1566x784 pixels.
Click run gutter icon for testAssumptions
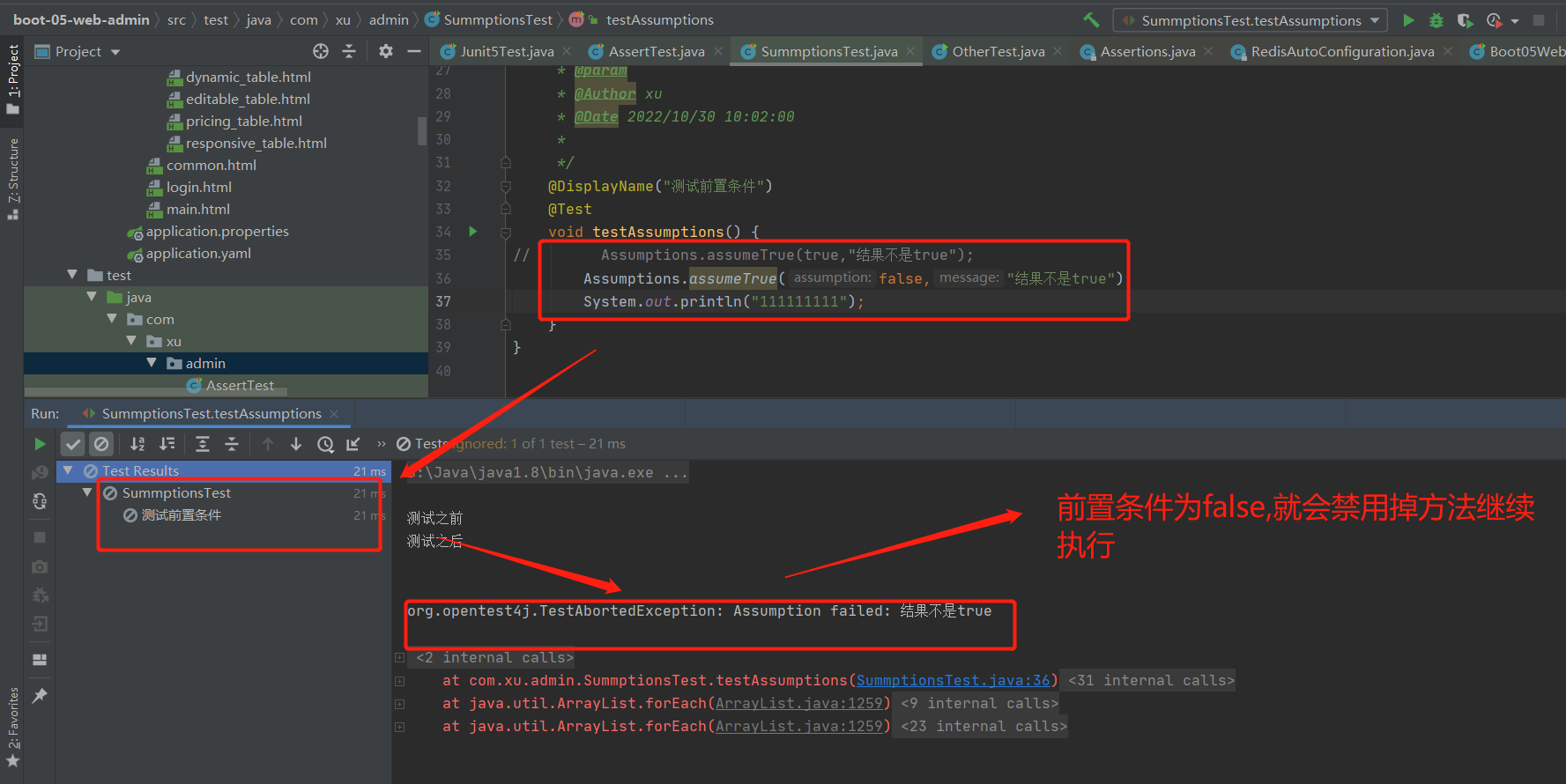pyautogui.click(x=473, y=232)
